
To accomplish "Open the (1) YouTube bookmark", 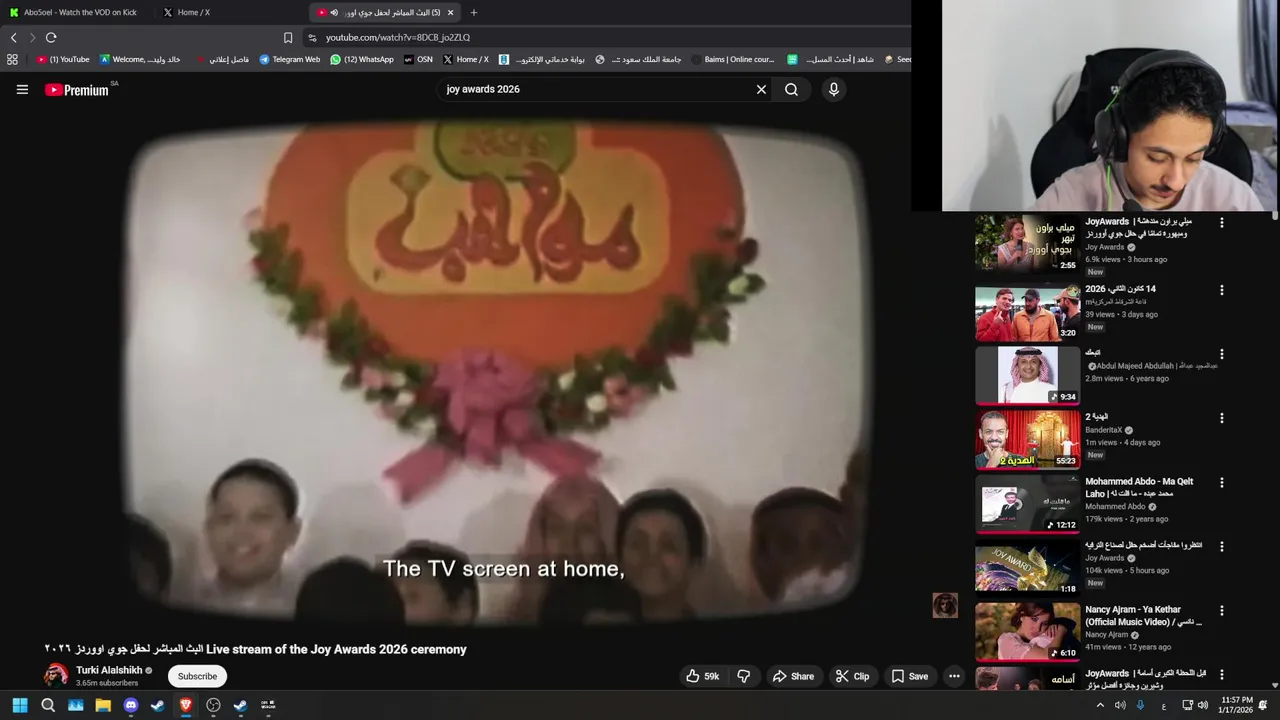I will coord(63,59).
